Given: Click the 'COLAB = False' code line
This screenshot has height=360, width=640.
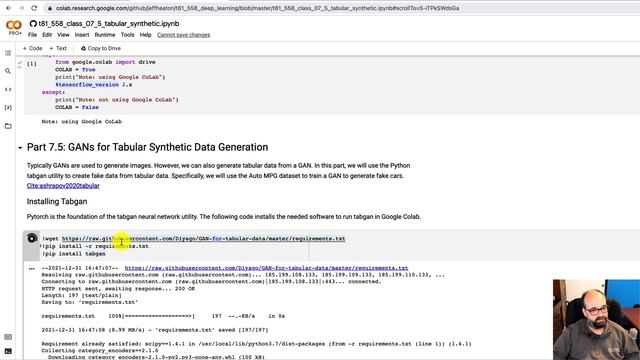Looking at the screenshot, I should (77, 107).
